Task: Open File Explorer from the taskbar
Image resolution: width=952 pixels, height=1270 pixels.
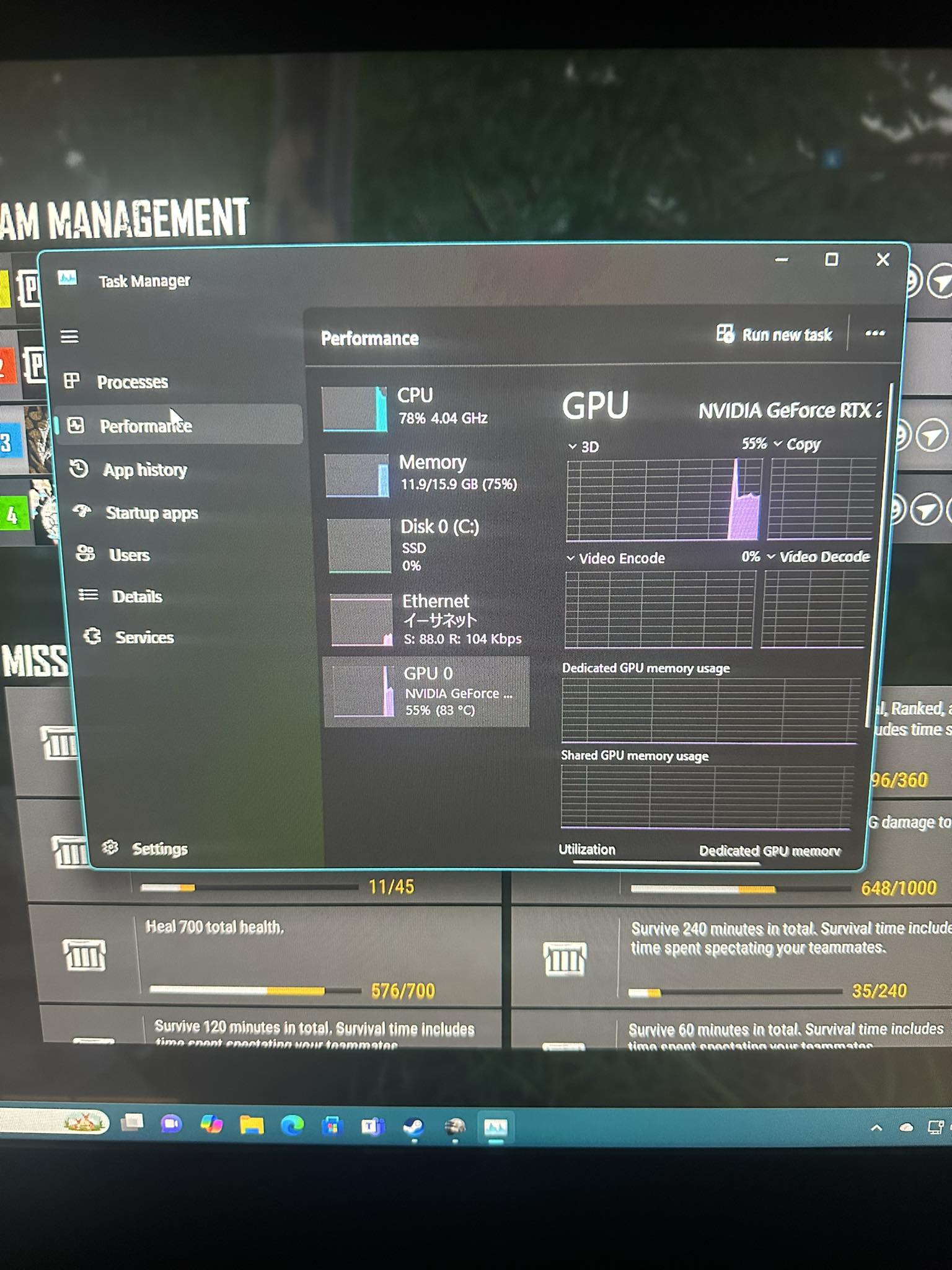Action: (252, 1125)
